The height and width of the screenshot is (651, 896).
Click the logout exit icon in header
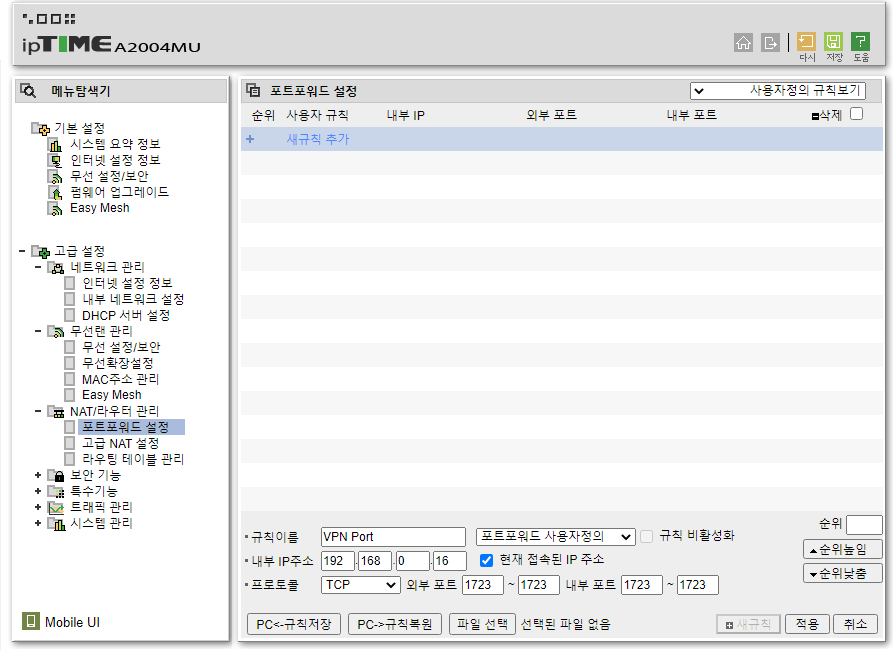click(770, 43)
